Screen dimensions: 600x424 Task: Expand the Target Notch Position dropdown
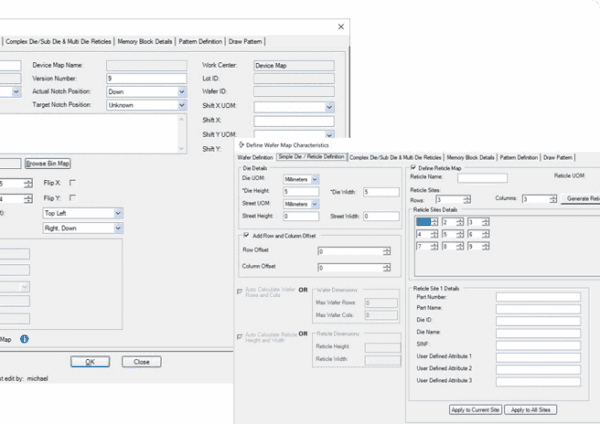point(181,104)
